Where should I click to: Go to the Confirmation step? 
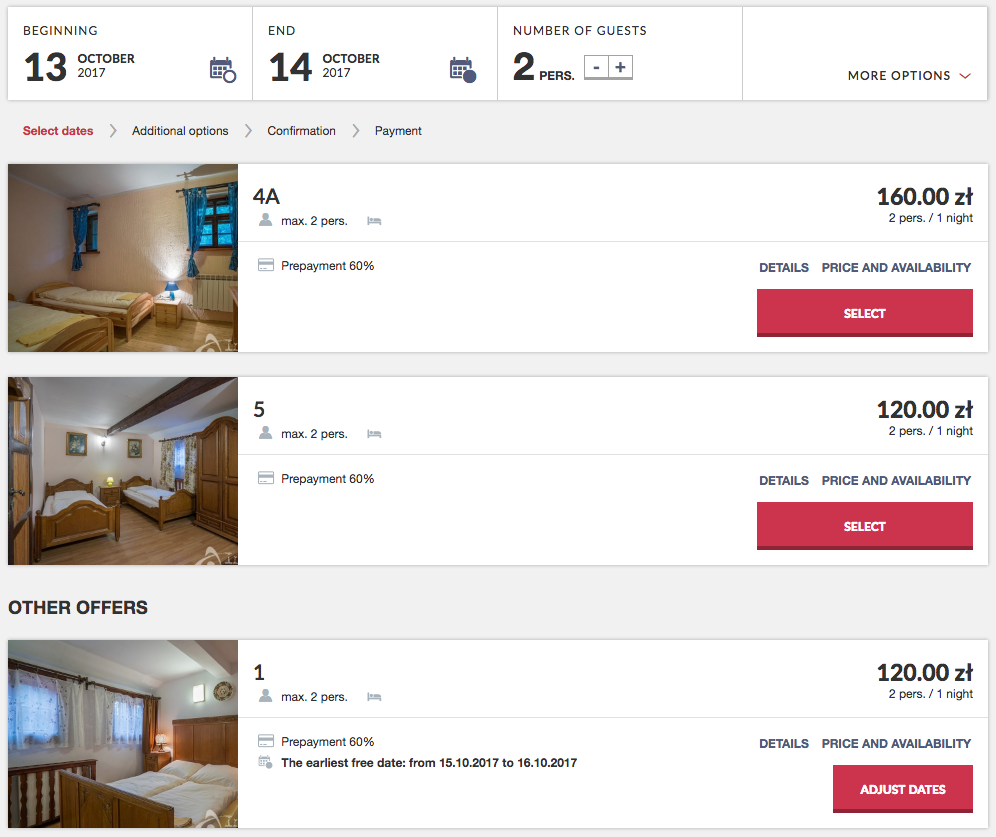(x=301, y=131)
